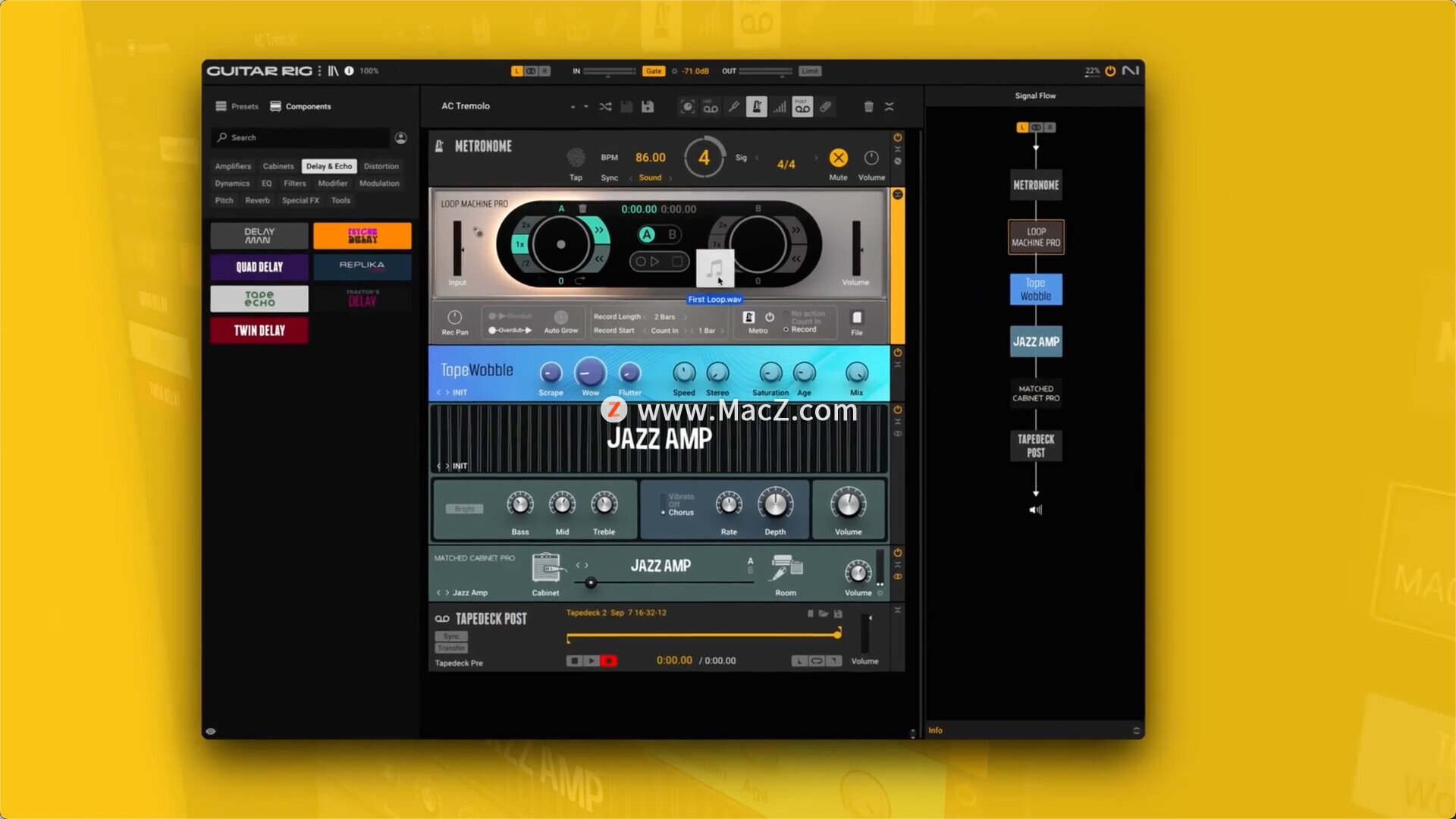1456x819 pixels.
Task: Collapse all rack modules icon
Action: 890,107
